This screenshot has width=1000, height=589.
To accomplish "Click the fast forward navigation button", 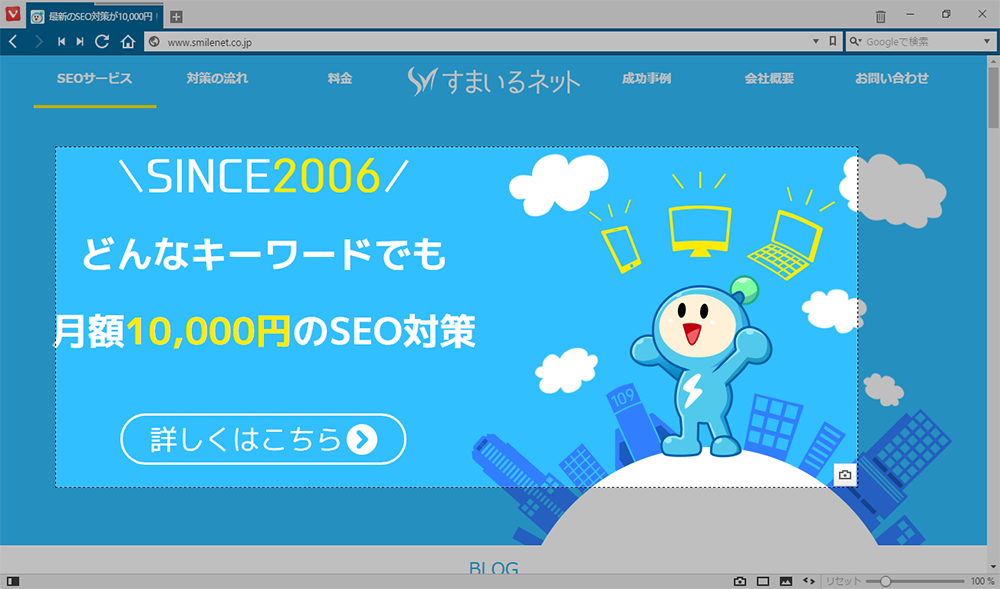I will [80, 42].
